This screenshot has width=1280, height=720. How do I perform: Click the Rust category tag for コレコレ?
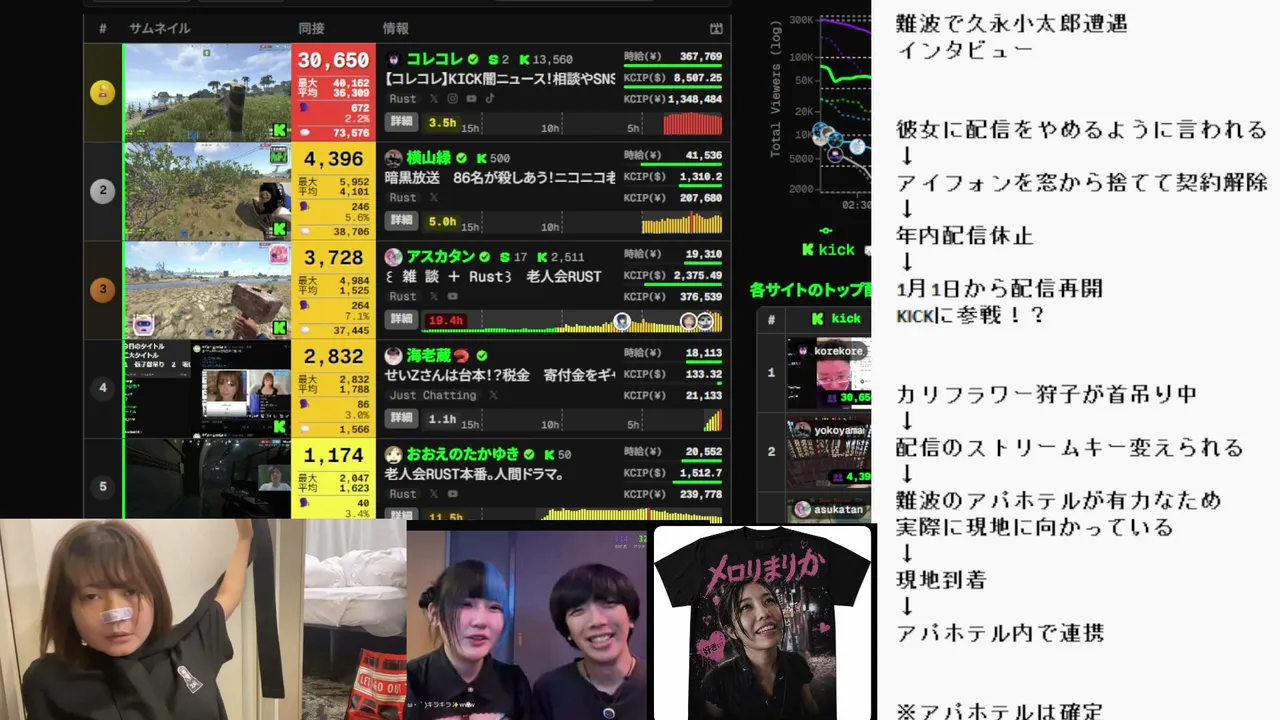[403, 99]
